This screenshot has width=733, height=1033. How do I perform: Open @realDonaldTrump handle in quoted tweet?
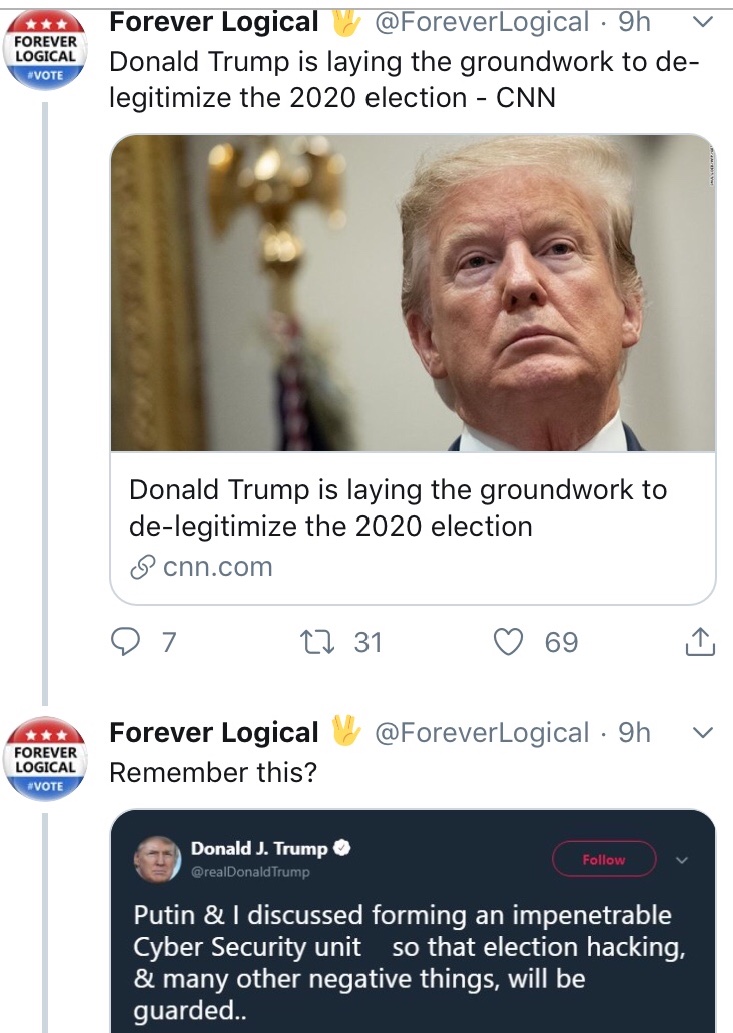coord(250,872)
